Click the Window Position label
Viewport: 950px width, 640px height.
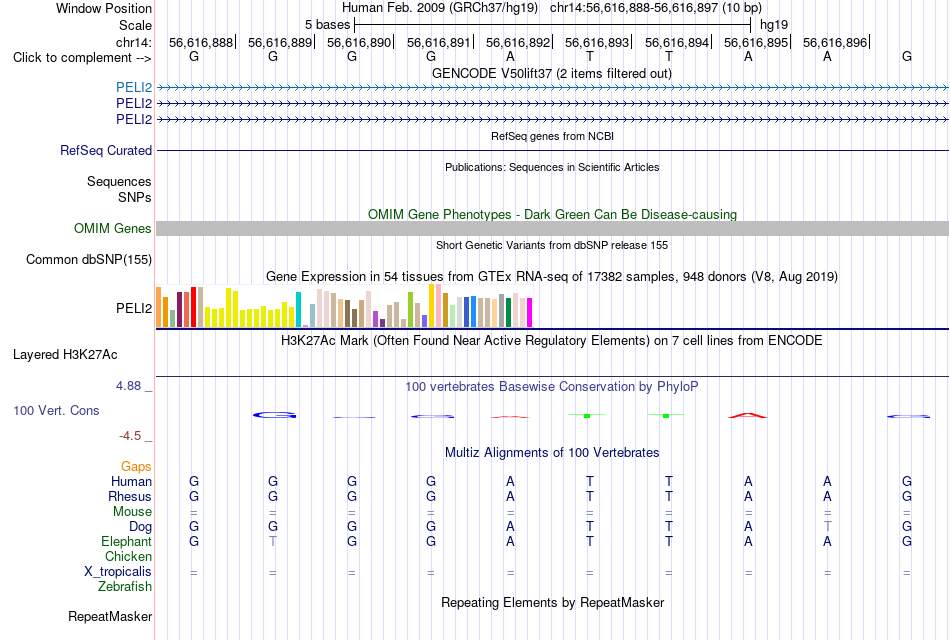coord(104,8)
